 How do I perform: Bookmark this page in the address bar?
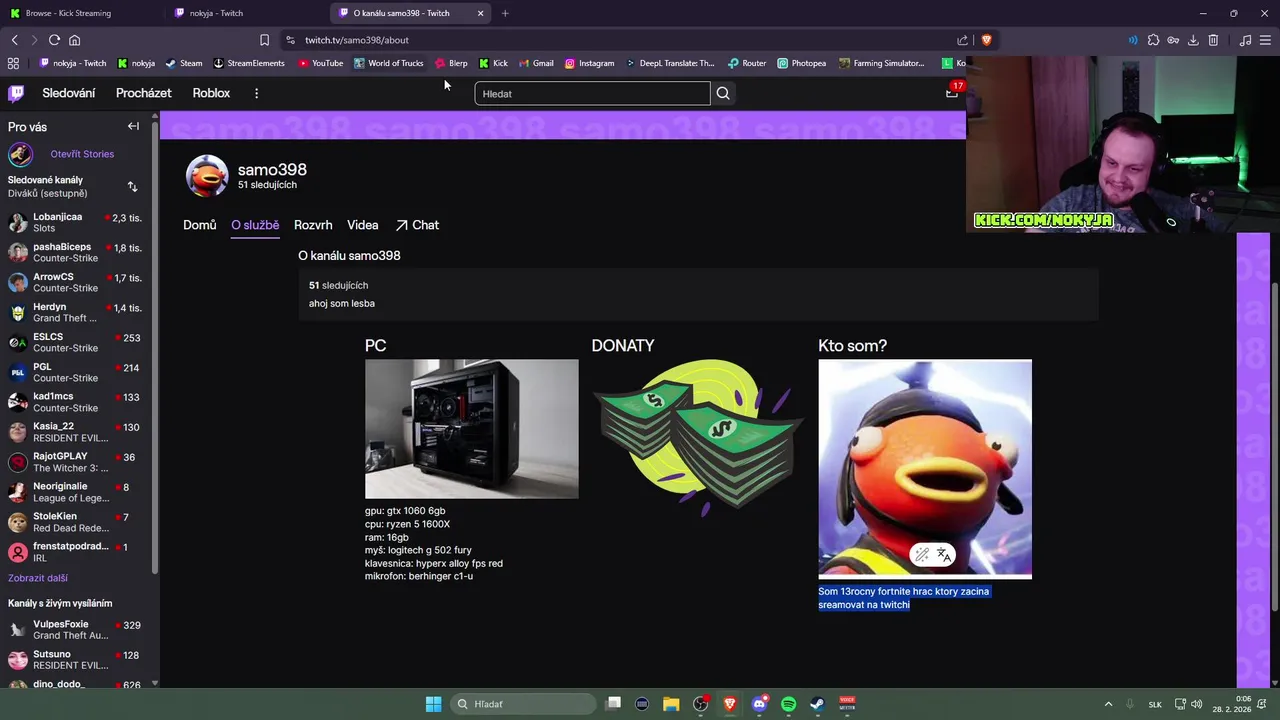click(x=264, y=40)
